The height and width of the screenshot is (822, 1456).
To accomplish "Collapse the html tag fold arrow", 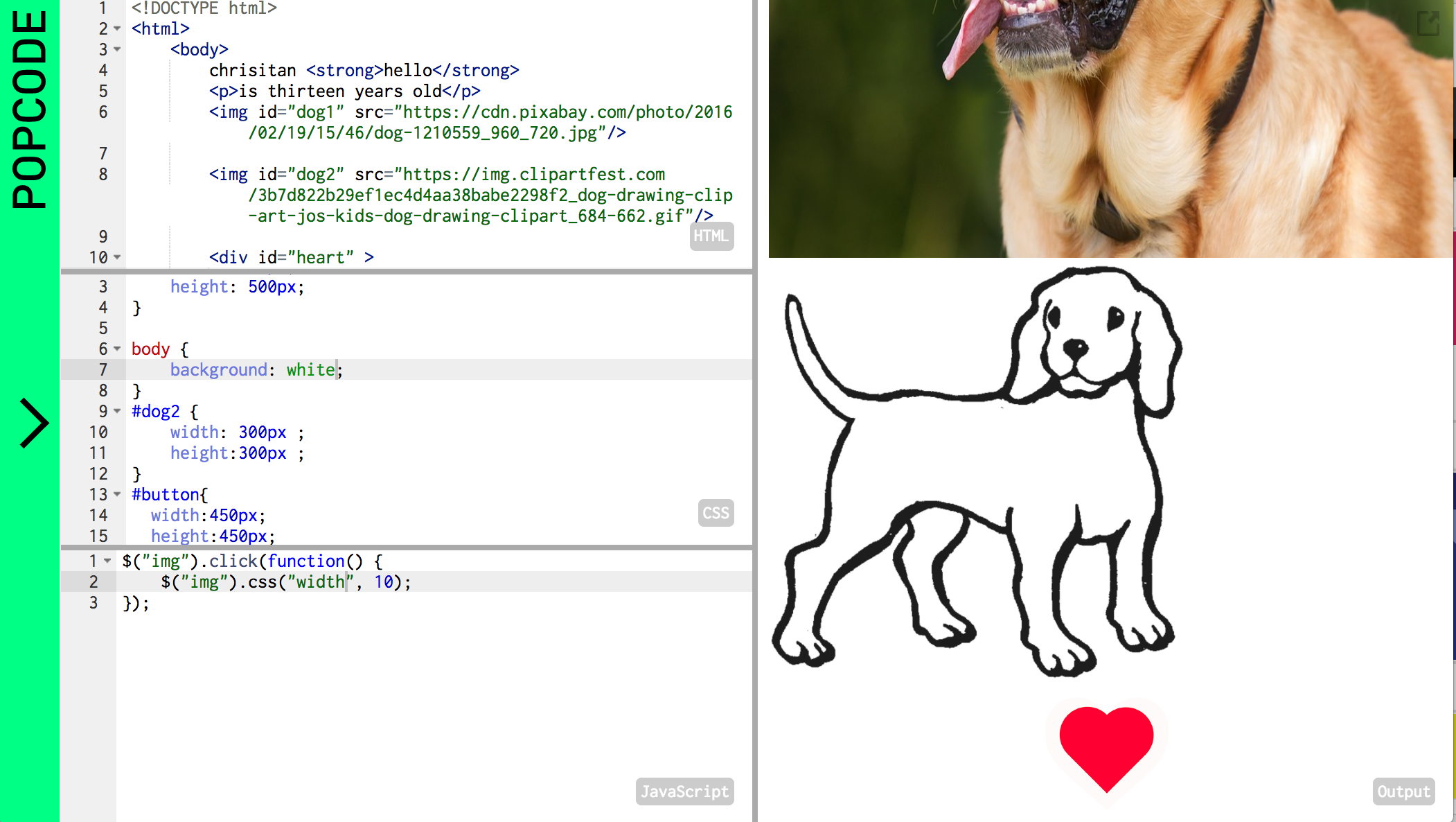I will click(x=117, y=28).
